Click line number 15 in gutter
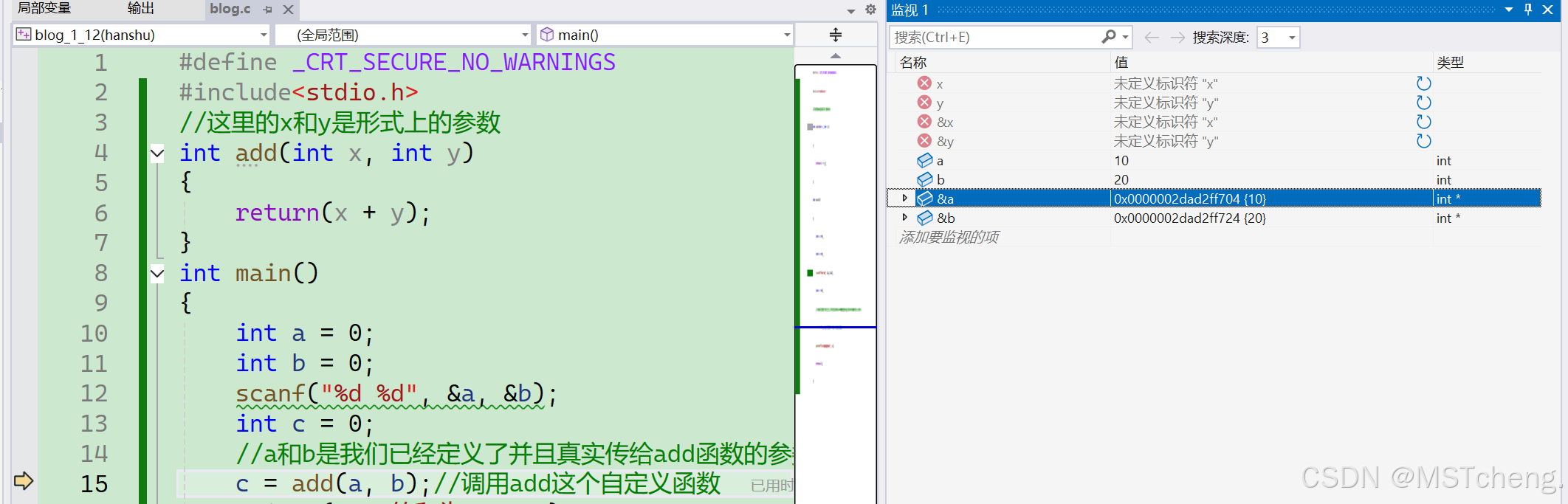The width and height of the screenshot is (1568, 504). (94, 484)
